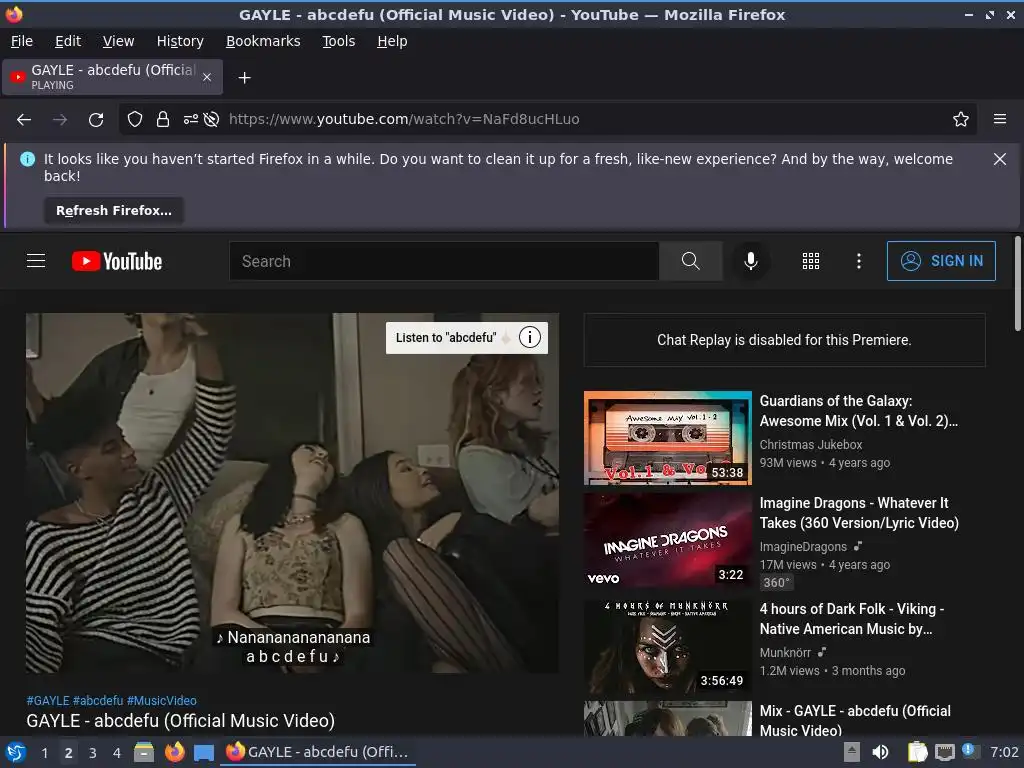1024x768 pixels.
Task: Click the 360° badge under Imagine Dragons video
Action: 776,583
